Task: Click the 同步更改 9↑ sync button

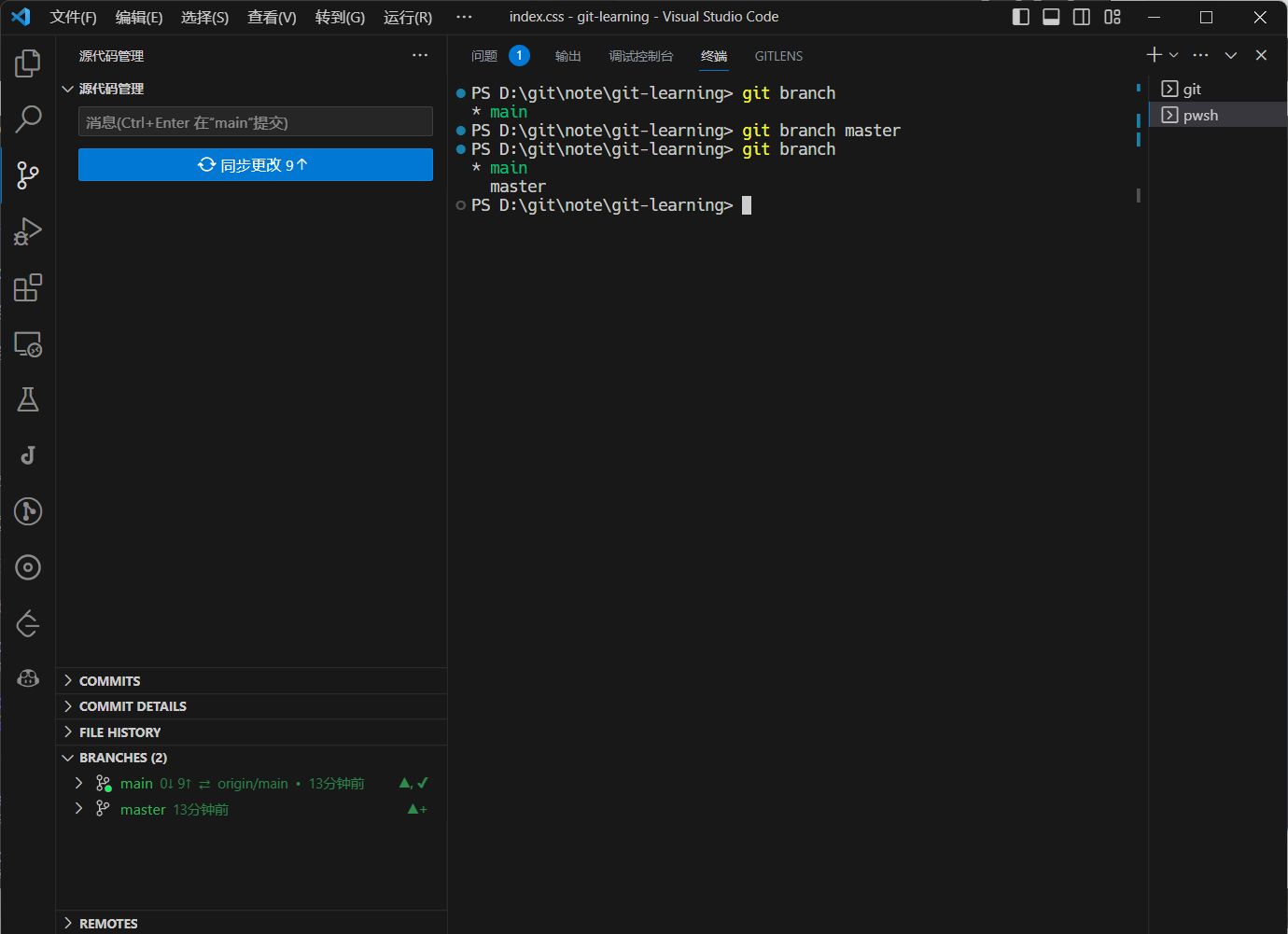Action: pos(255,165)
